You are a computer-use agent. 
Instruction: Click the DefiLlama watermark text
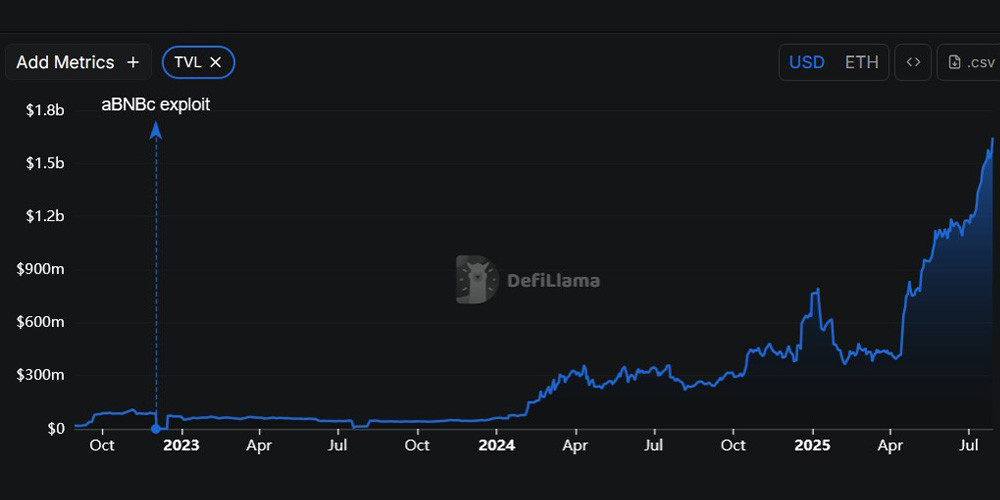[x=554, y=280]
